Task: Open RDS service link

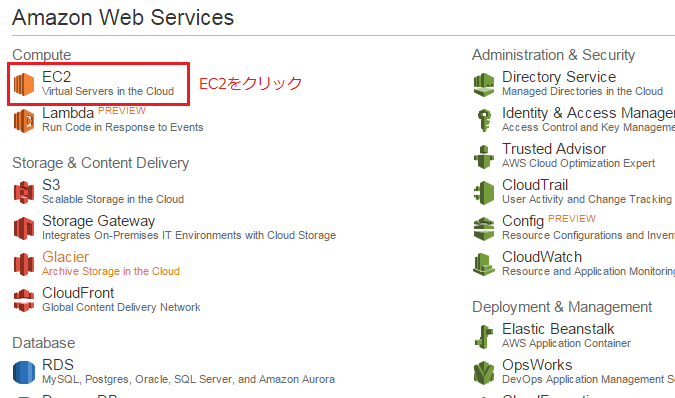Action: pos(58,365)
